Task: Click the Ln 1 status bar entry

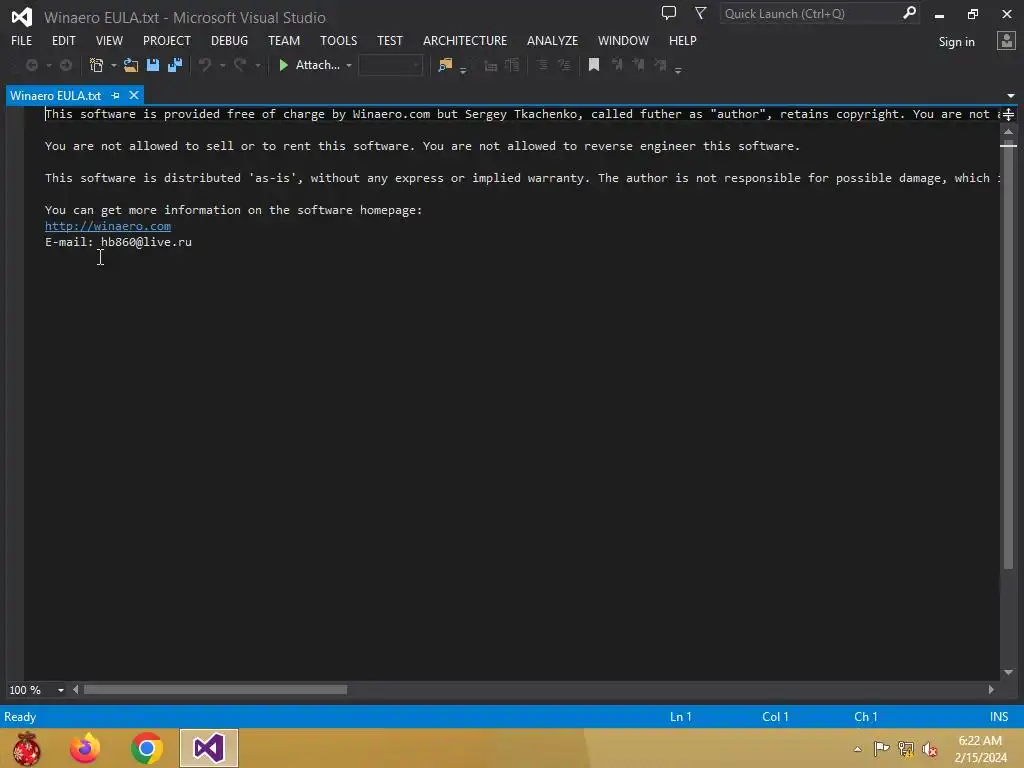Action: pos(680,716)
